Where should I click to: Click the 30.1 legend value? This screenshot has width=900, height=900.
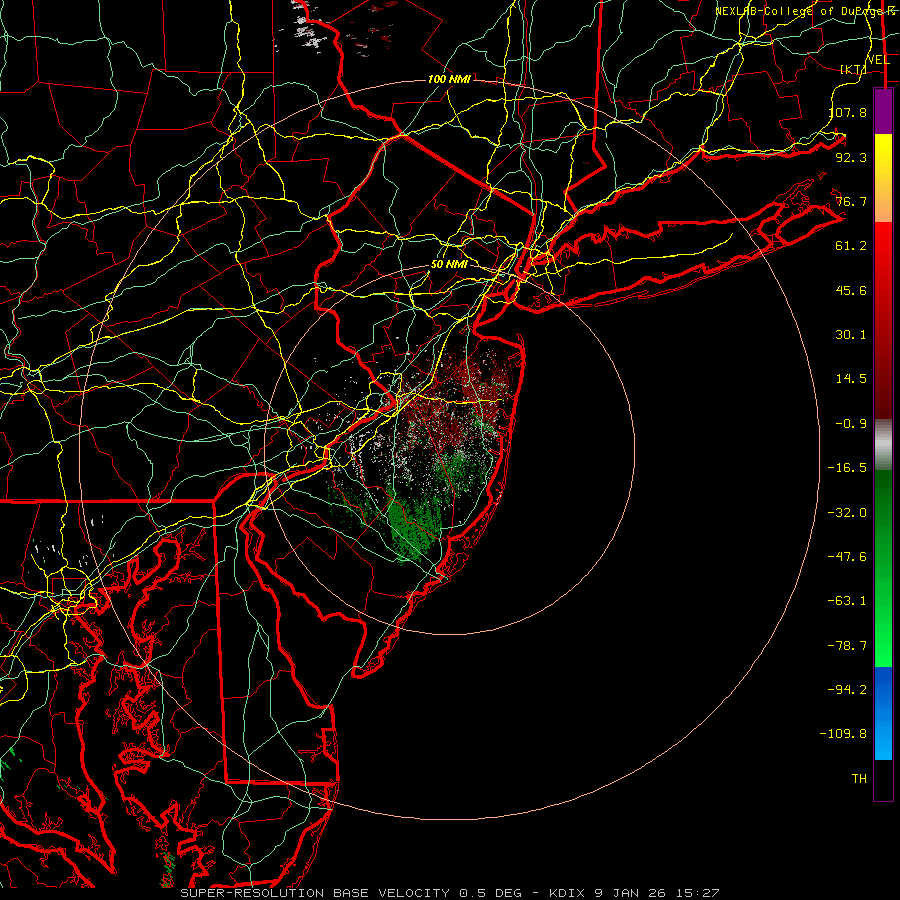[x=851, y=335]
